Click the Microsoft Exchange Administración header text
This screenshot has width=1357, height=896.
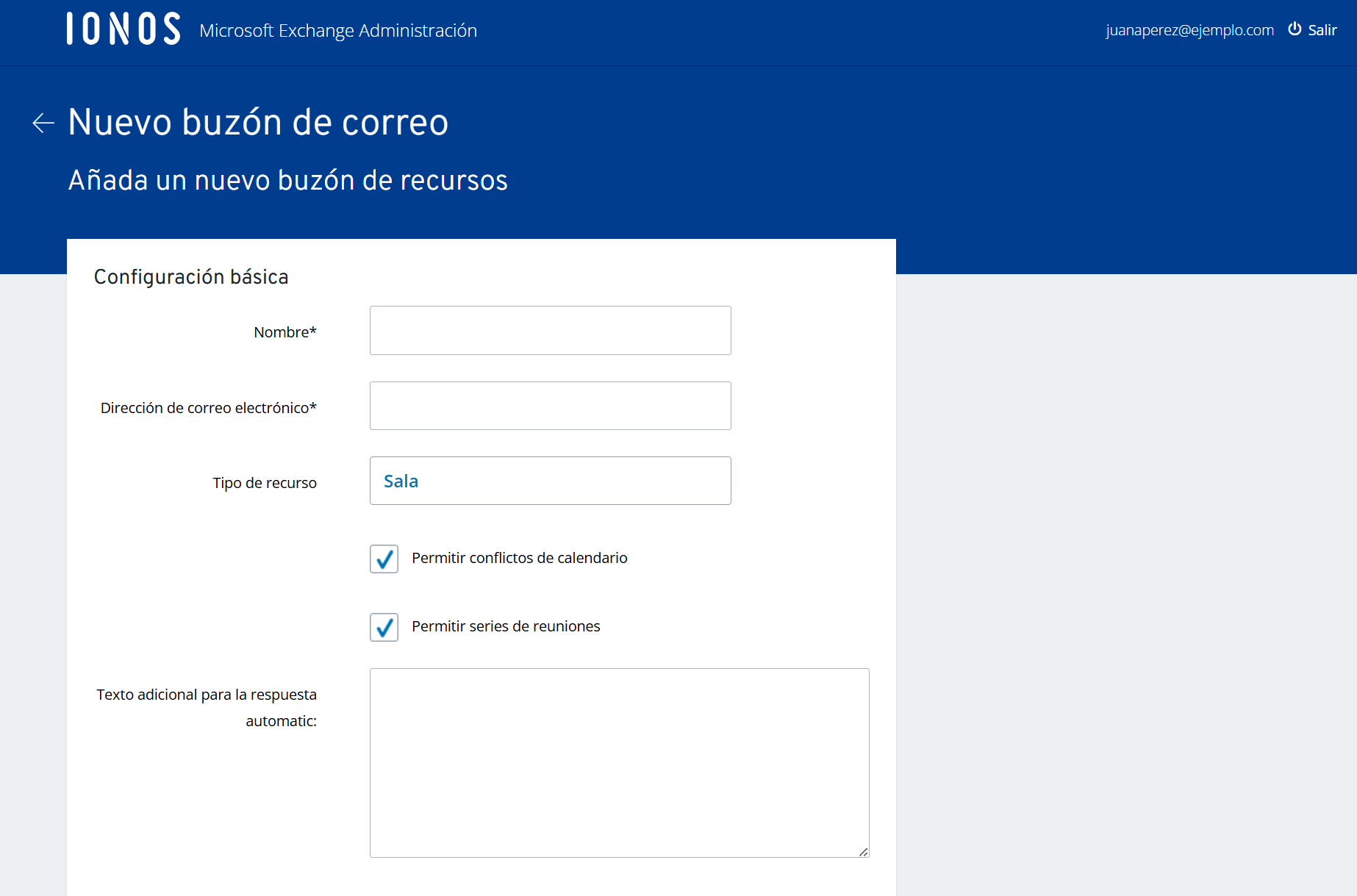(338, 30)
